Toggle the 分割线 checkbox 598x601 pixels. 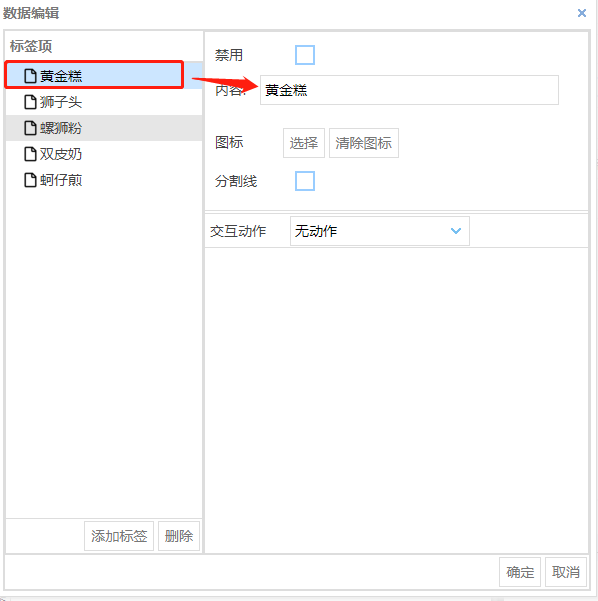tap(305, 181)
